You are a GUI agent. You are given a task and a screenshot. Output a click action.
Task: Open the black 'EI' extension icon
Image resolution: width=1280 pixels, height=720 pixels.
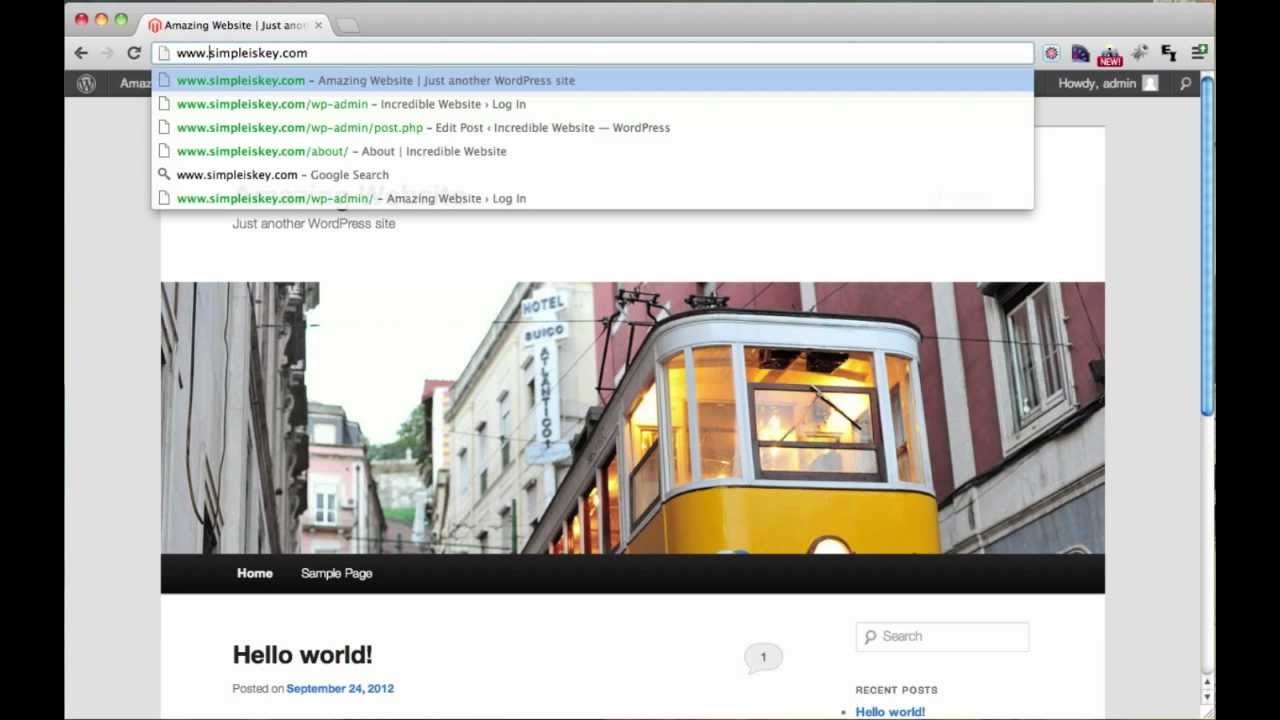click(1169, 53)
